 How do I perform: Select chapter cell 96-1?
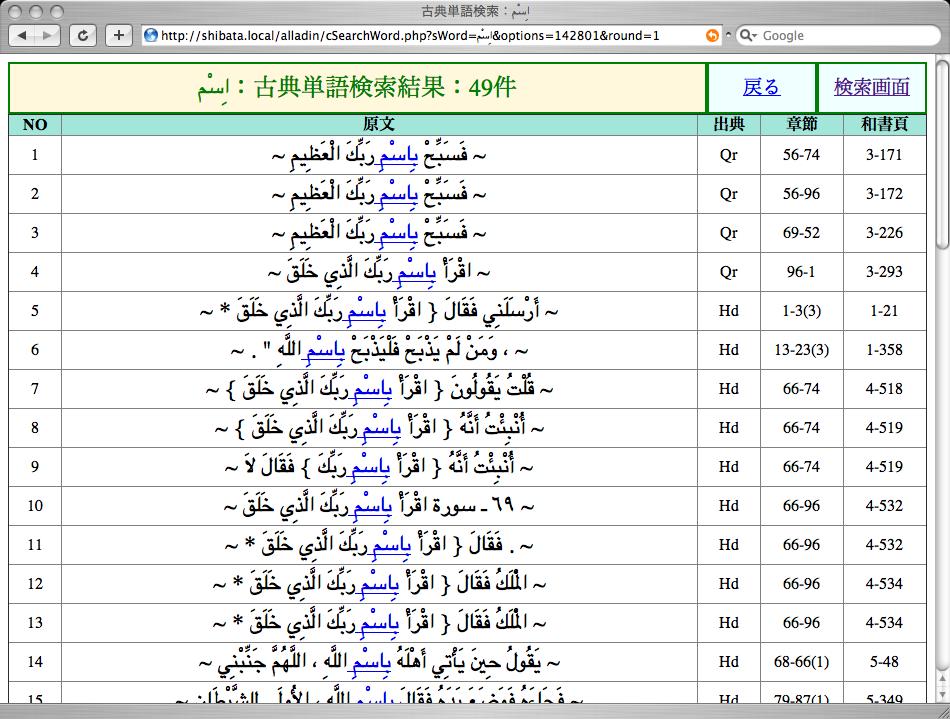tap(802, 272)
